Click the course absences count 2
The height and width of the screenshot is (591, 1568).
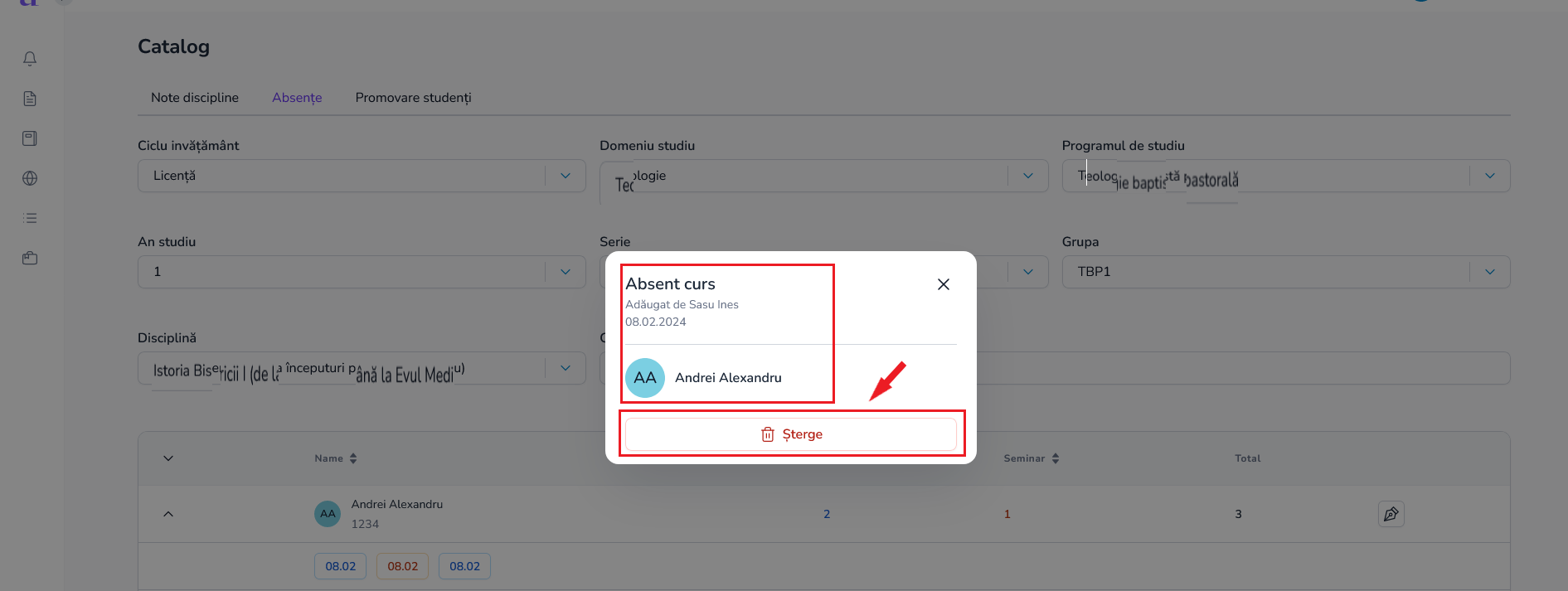(x=827, y=514)
